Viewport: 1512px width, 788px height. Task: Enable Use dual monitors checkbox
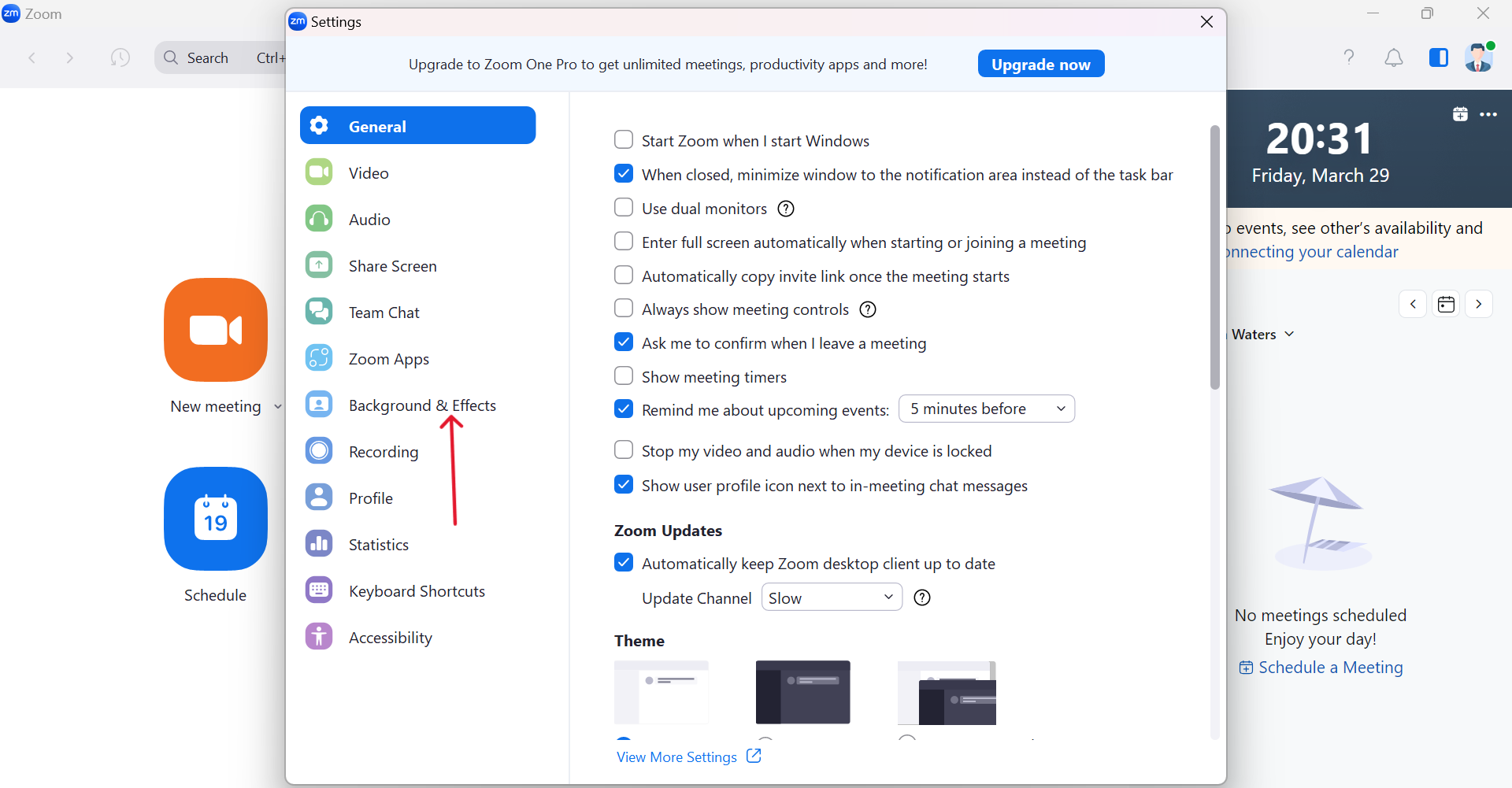624,208
